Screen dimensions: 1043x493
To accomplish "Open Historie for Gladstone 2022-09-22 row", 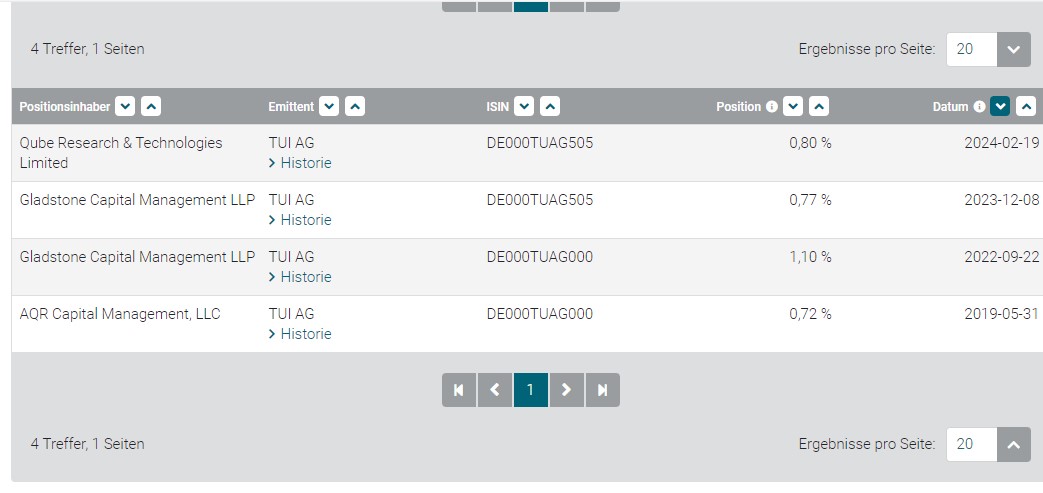I will [300, 277].
